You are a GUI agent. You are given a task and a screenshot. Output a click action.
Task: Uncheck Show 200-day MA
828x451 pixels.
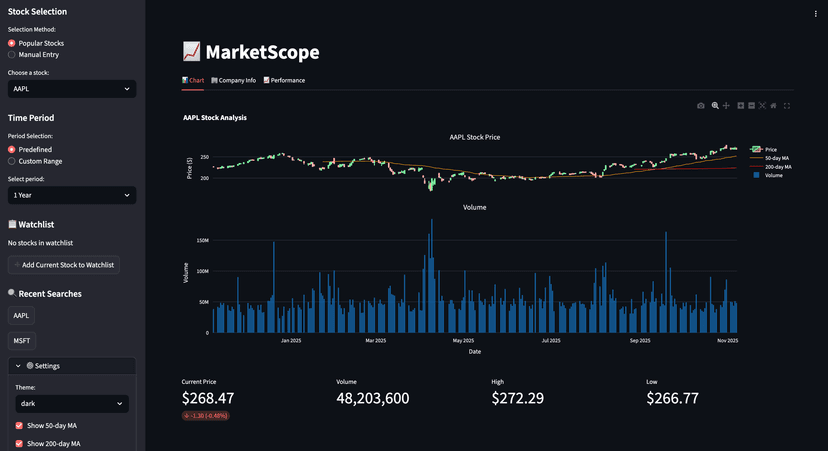pyautogui.click(x=20, y=443)
